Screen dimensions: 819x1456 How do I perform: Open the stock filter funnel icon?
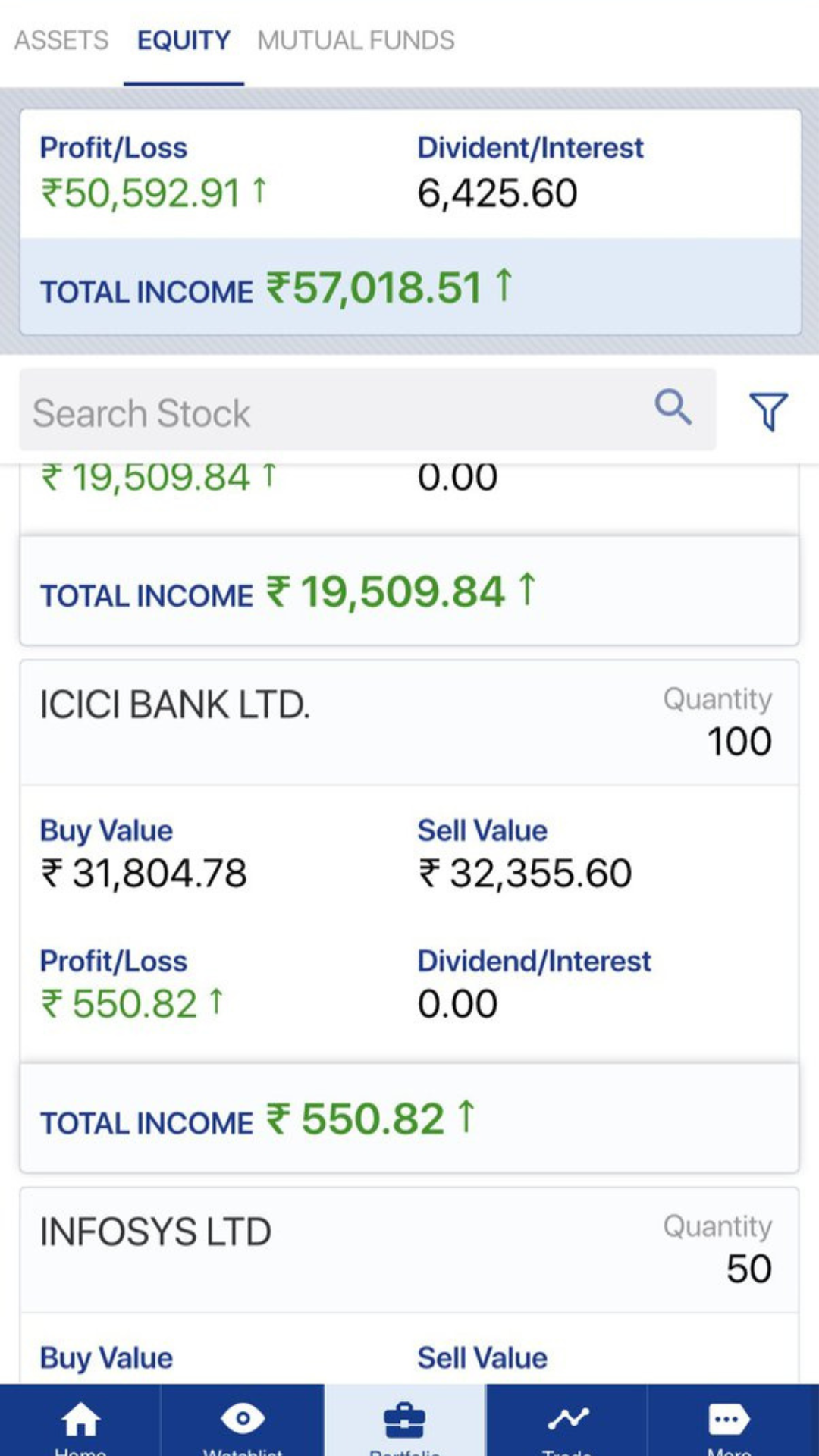tap(768, 411)
